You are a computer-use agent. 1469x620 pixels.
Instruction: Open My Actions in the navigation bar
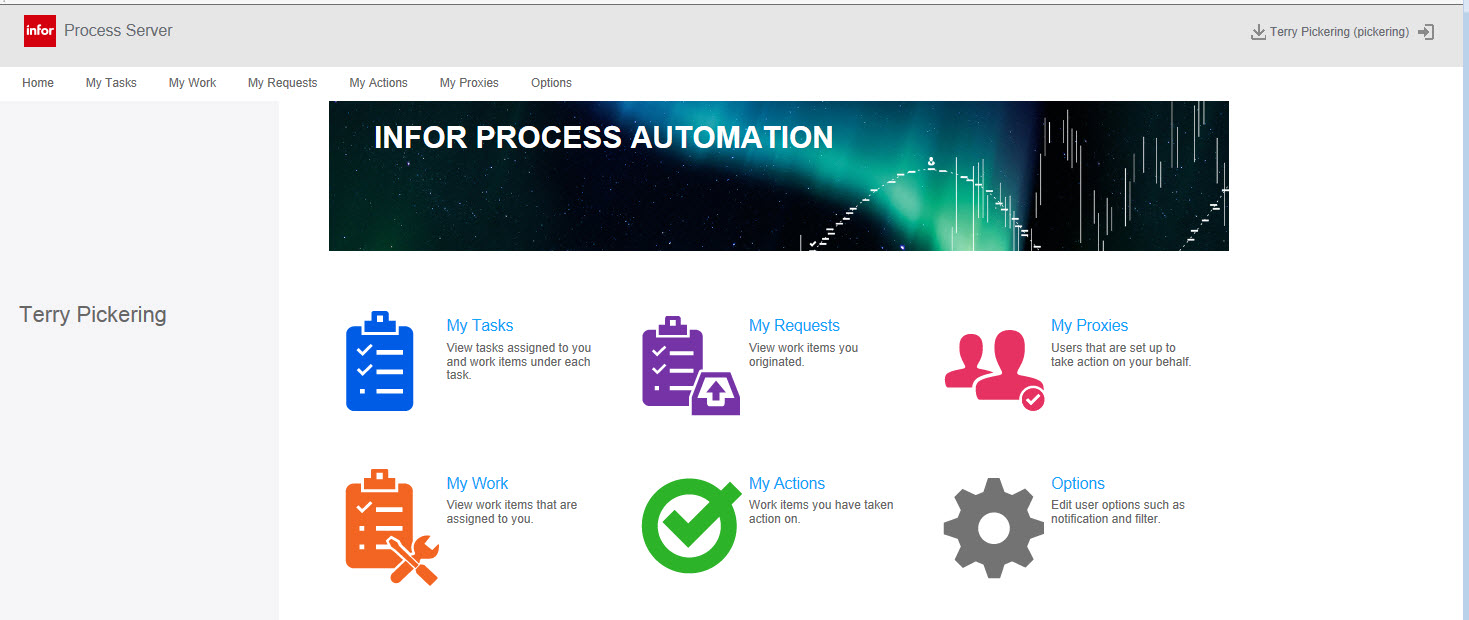click(x=378, y=83)
